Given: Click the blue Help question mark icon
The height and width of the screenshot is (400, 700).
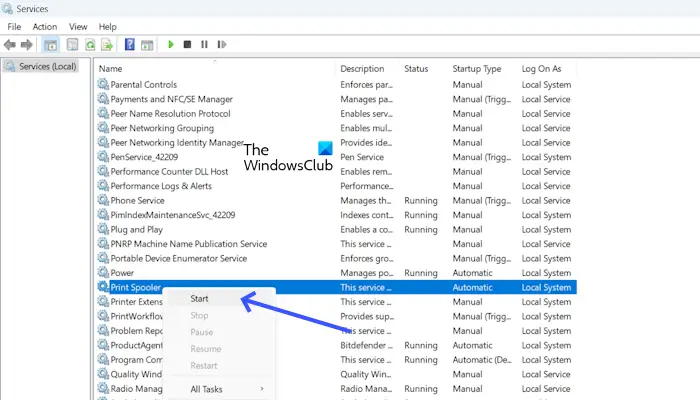Looking at the screenshot, I should [x=129, y=44].
